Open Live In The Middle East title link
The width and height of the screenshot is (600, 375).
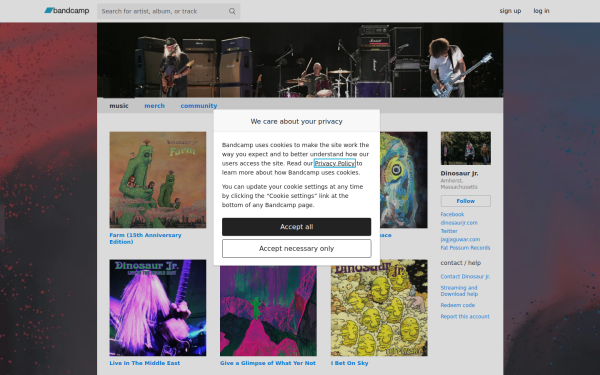tap(145, 363)
